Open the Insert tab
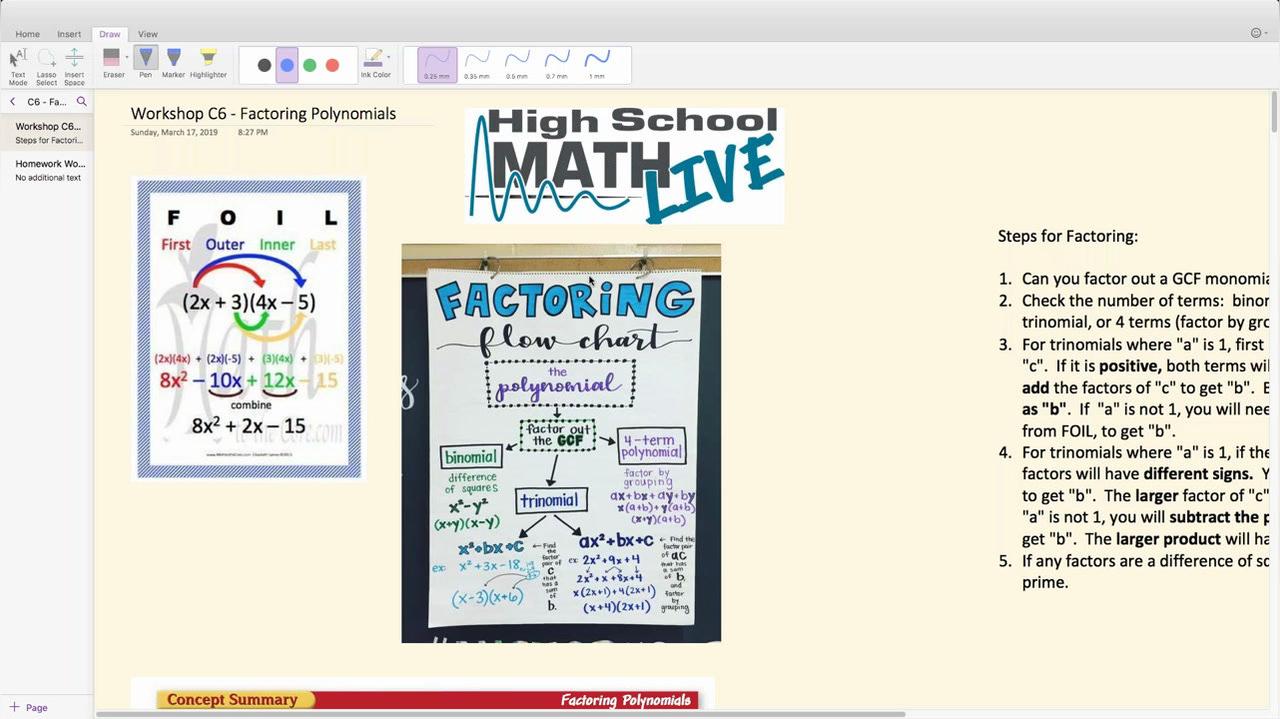1280x719 pixels. 69,34
